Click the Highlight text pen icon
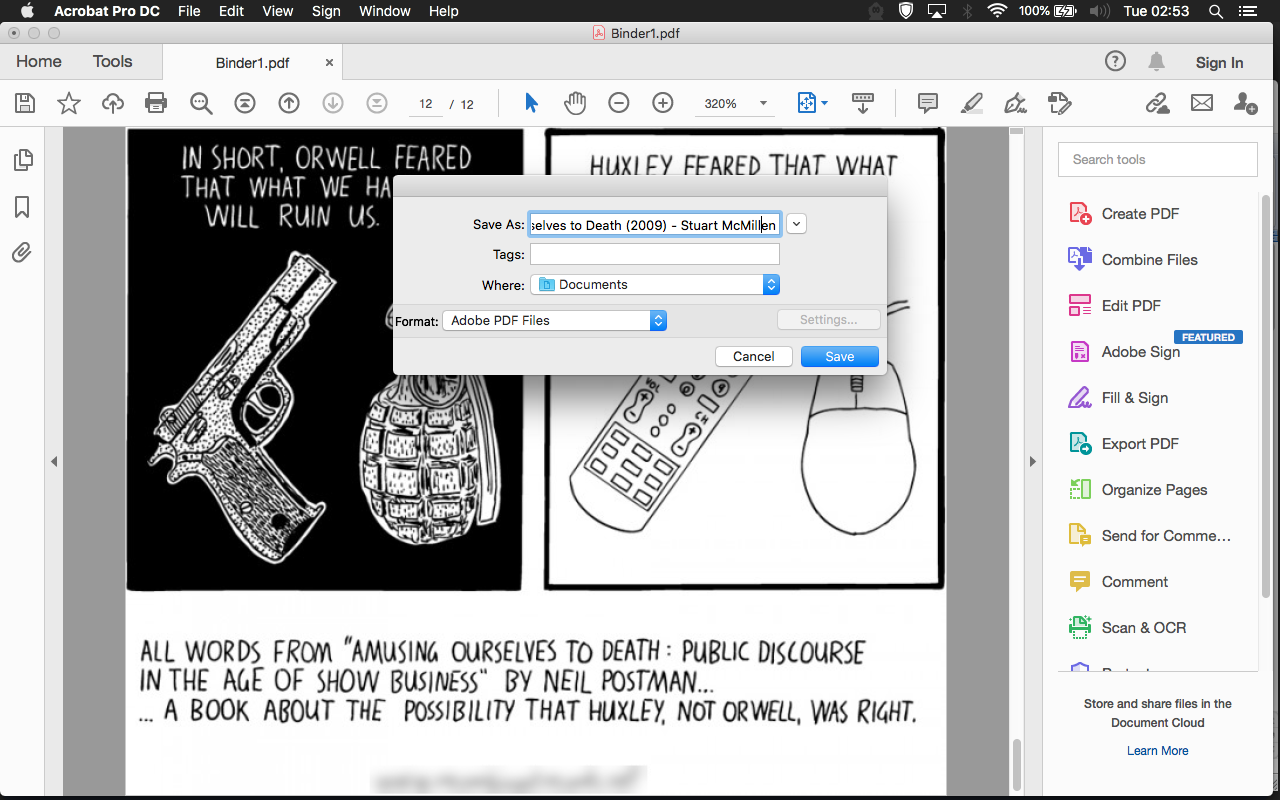 (x=971, y=103)
